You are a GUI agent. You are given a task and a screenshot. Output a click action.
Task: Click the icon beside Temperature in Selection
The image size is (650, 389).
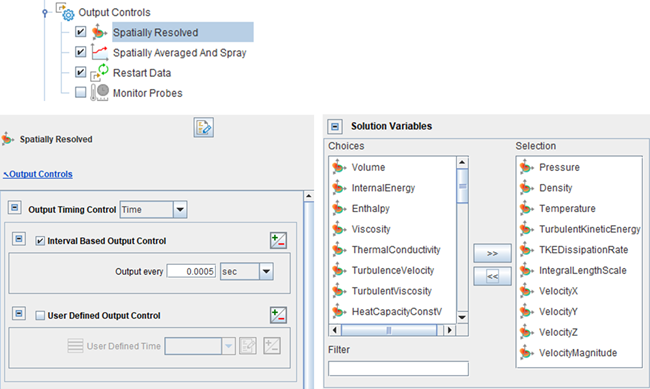[x=526, y=208]
